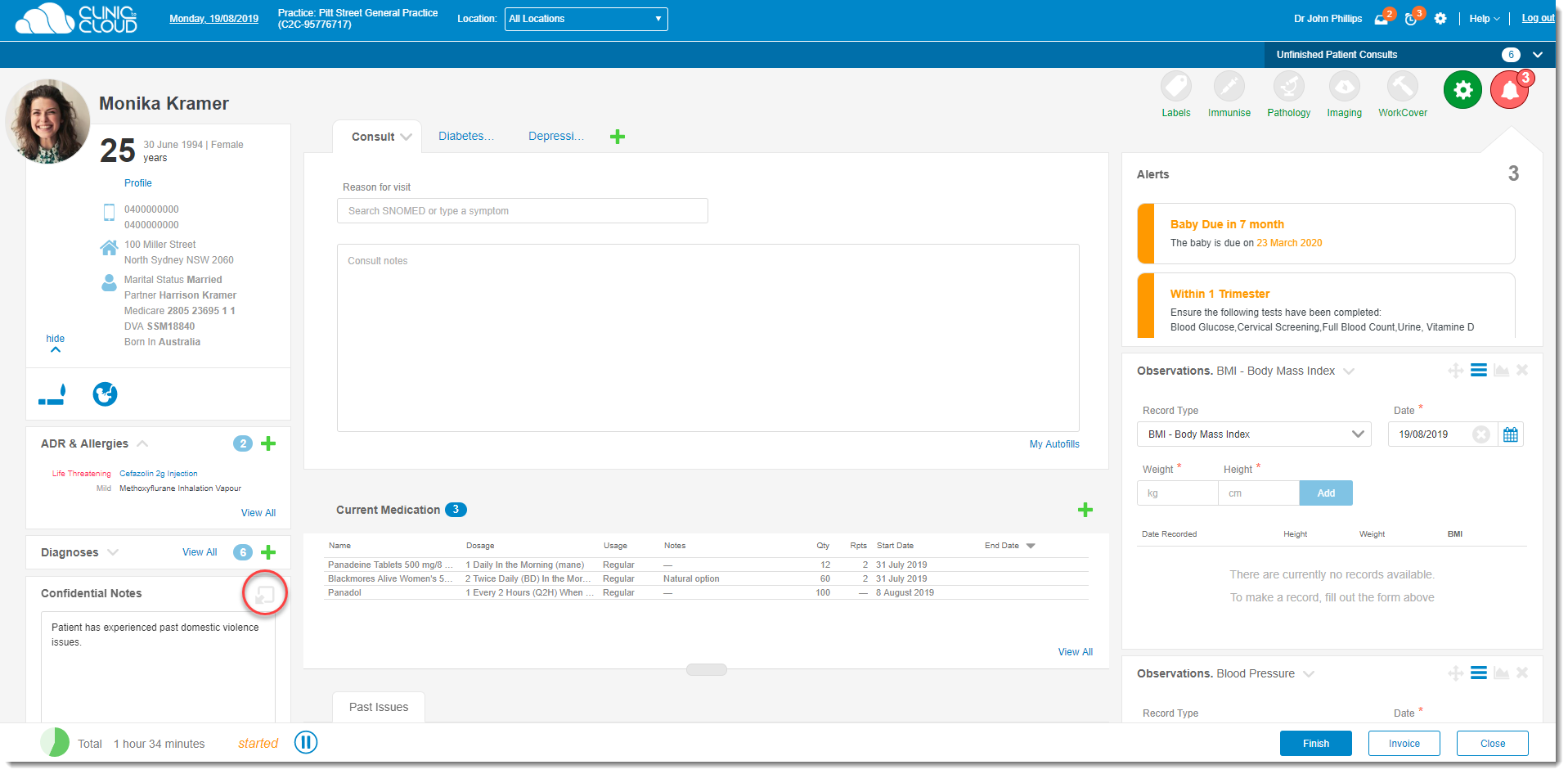Click the Weight kg field
The image size is (1568, 774).
click(1177, 493)
